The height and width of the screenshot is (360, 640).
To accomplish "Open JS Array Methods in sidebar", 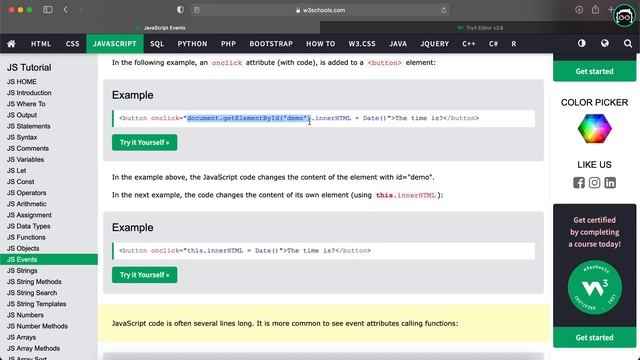I will [x=33, y=348].
